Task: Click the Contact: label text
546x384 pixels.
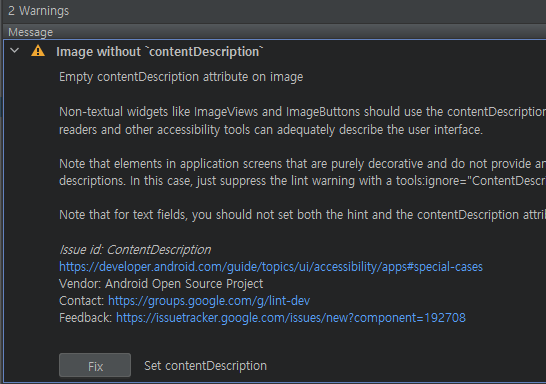Action: 81,301
